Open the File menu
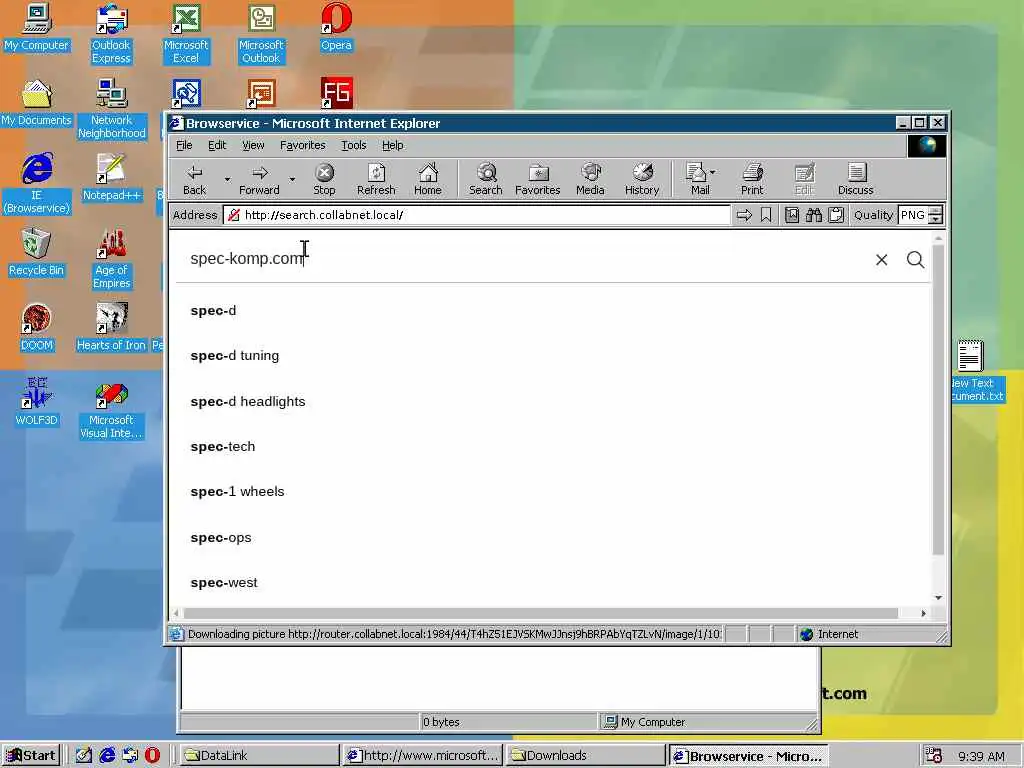 tap(184, 145)
